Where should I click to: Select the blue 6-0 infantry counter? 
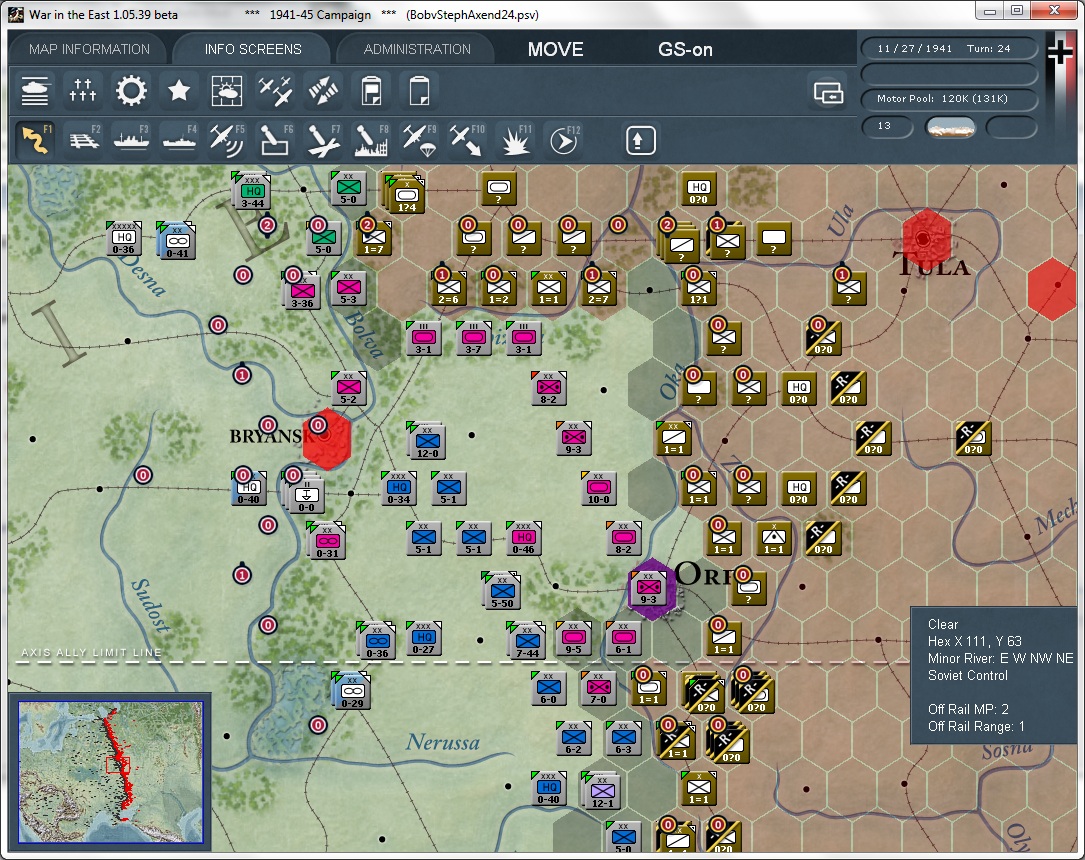(x=549, y=688)
